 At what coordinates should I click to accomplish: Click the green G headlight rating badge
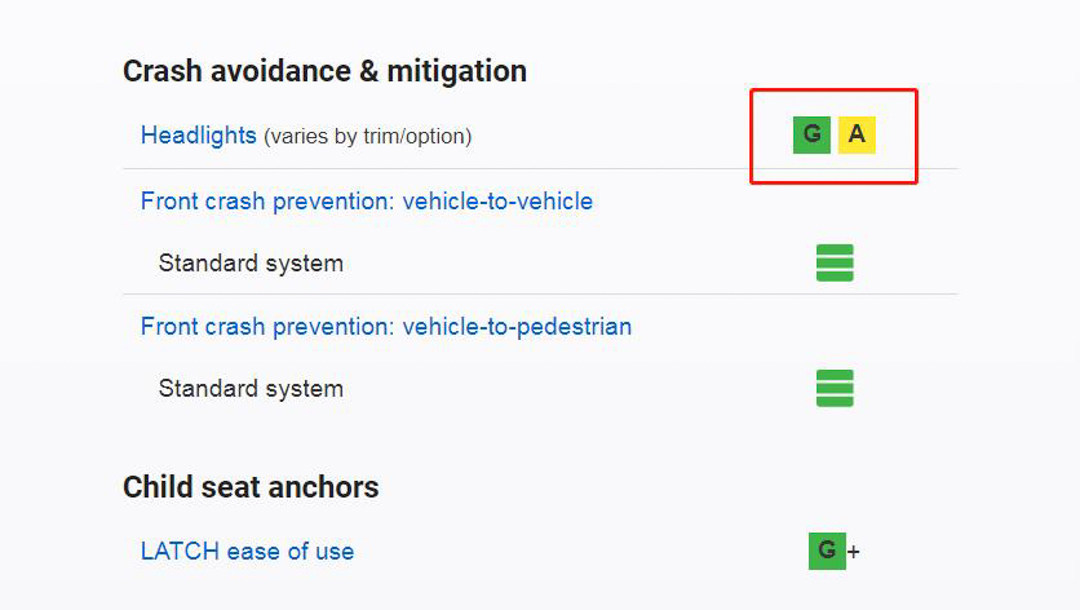(x=812, y=135)
